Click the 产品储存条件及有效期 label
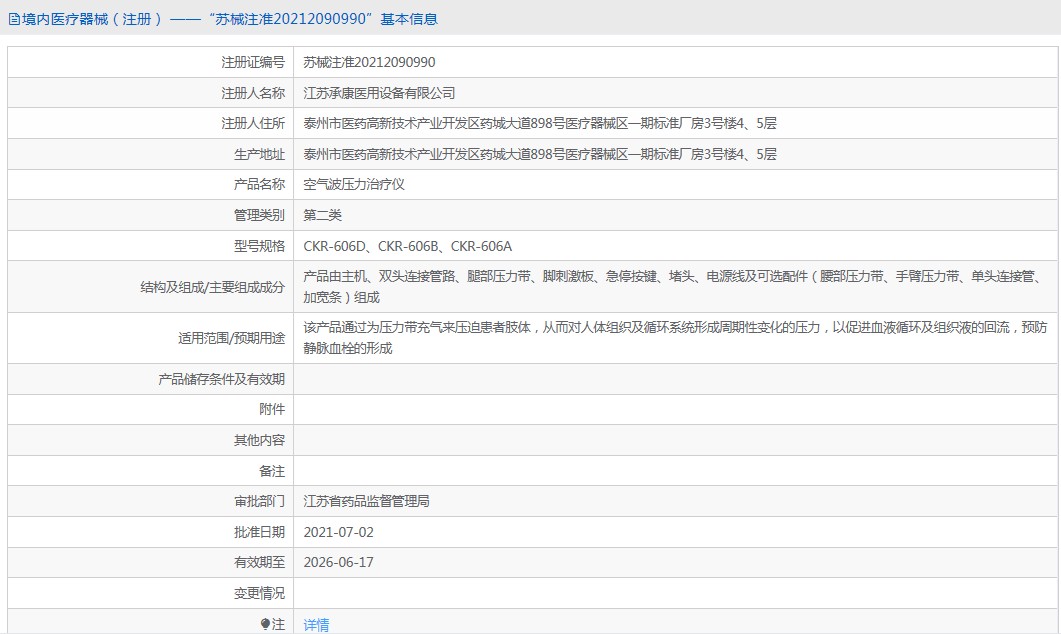The height and width of the screenshot is (634, 1061). coord(222,379)
